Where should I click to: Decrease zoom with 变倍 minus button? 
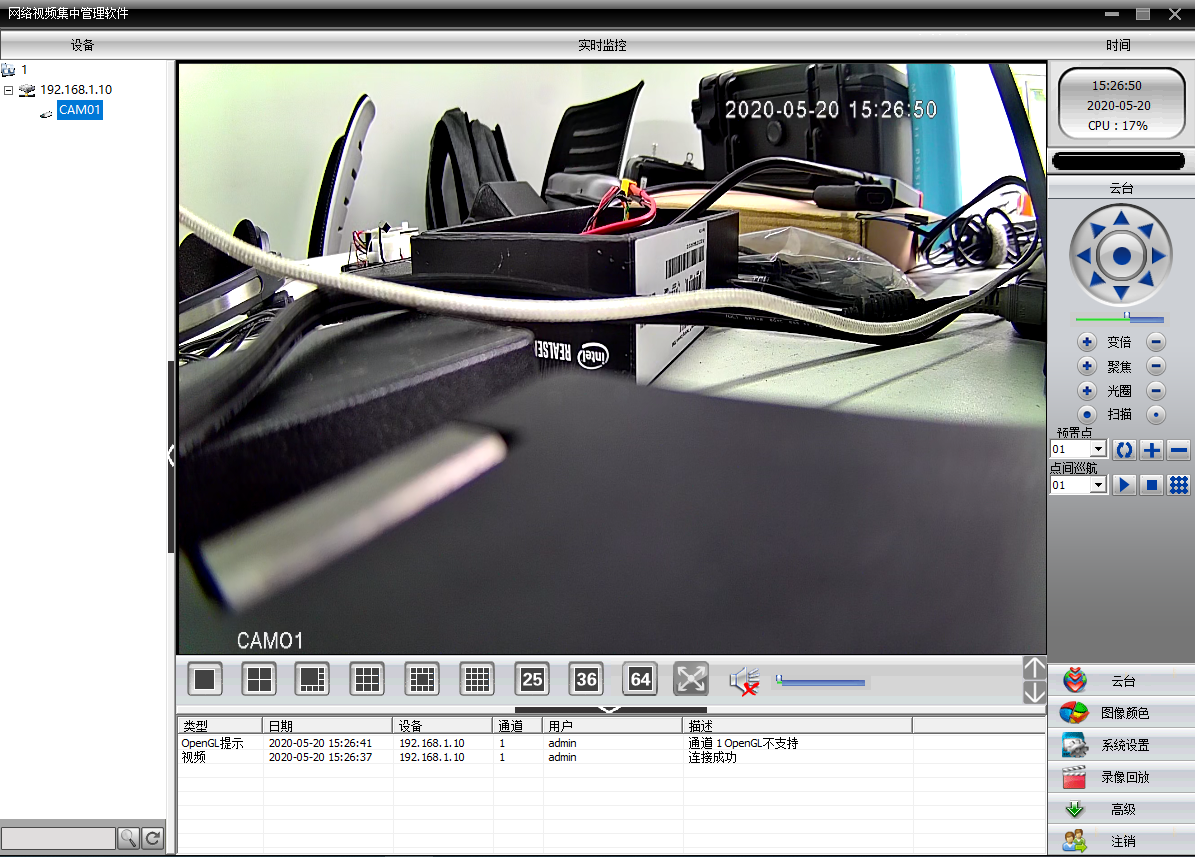pos(1156,342)
